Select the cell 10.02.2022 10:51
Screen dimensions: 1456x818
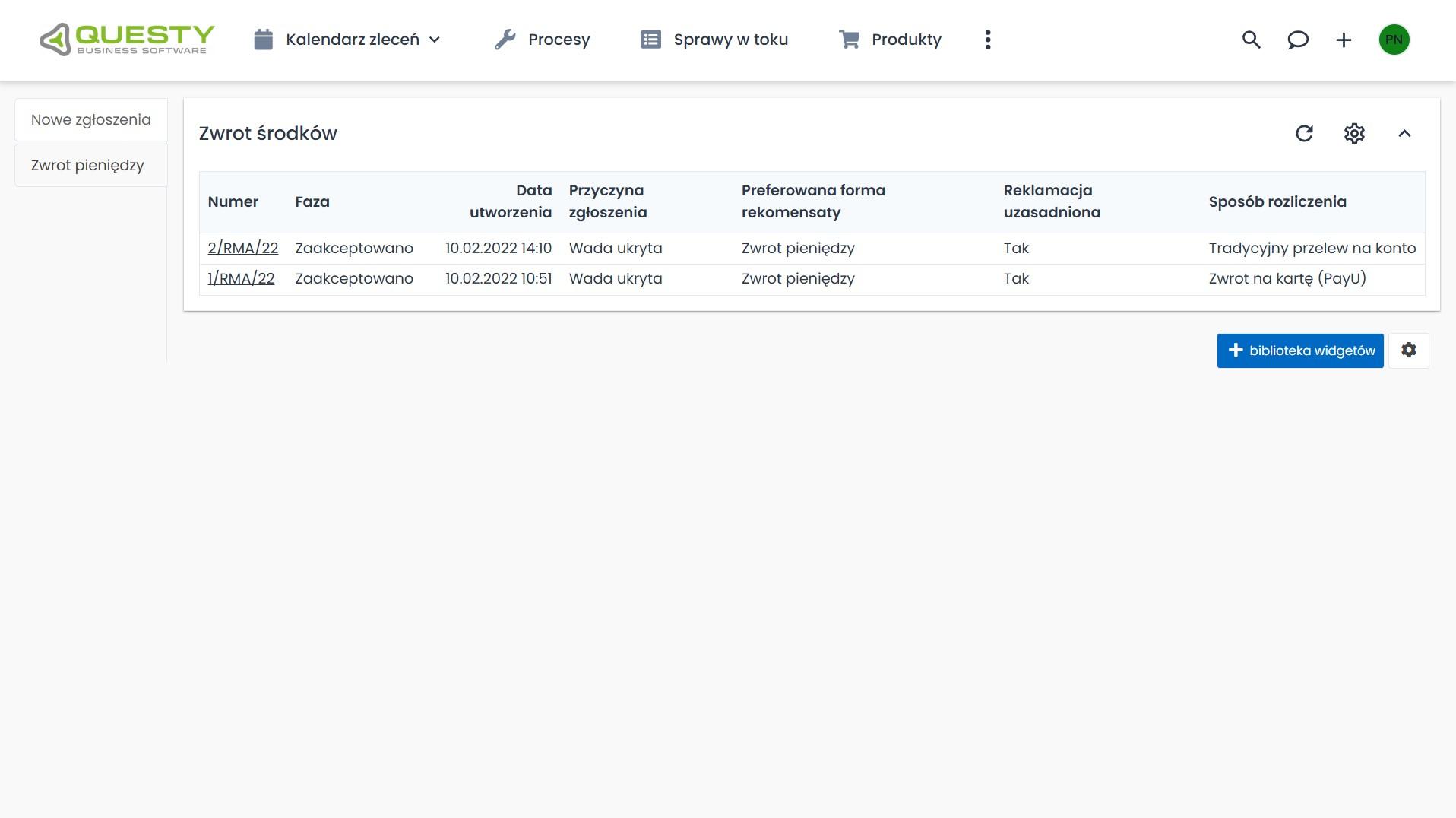coord(499,278)
